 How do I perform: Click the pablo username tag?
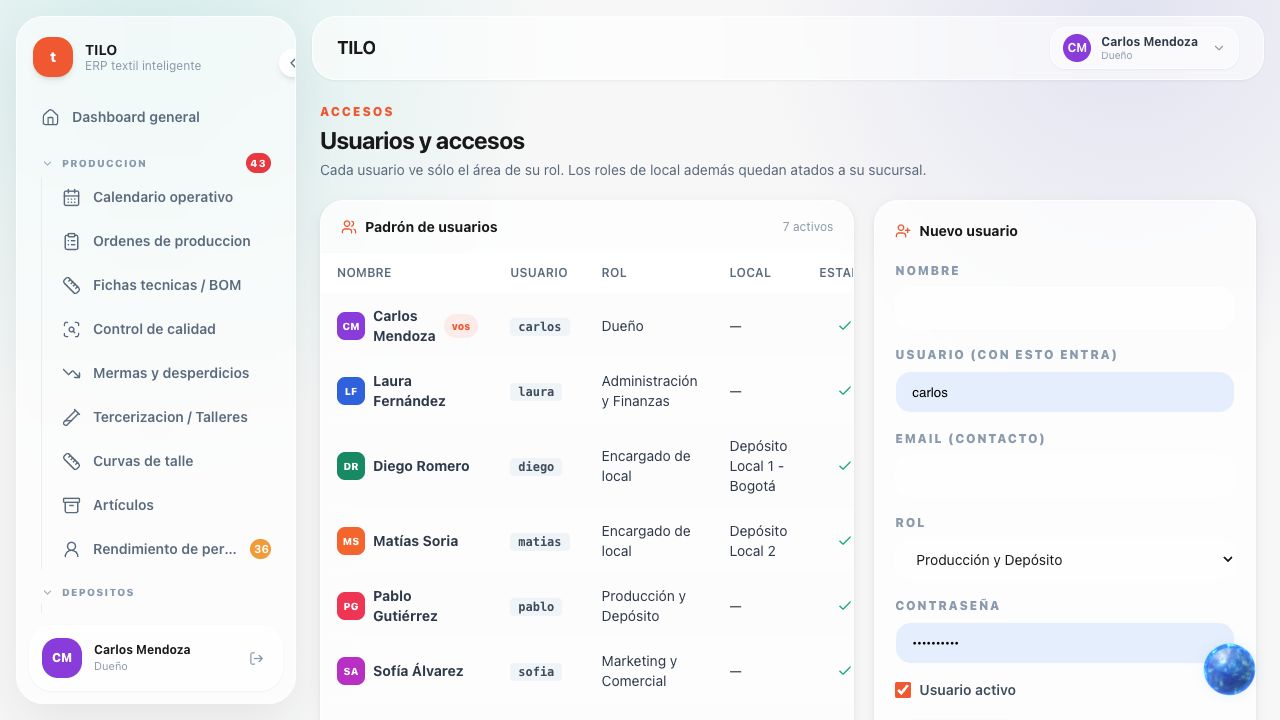coord(536,607)
